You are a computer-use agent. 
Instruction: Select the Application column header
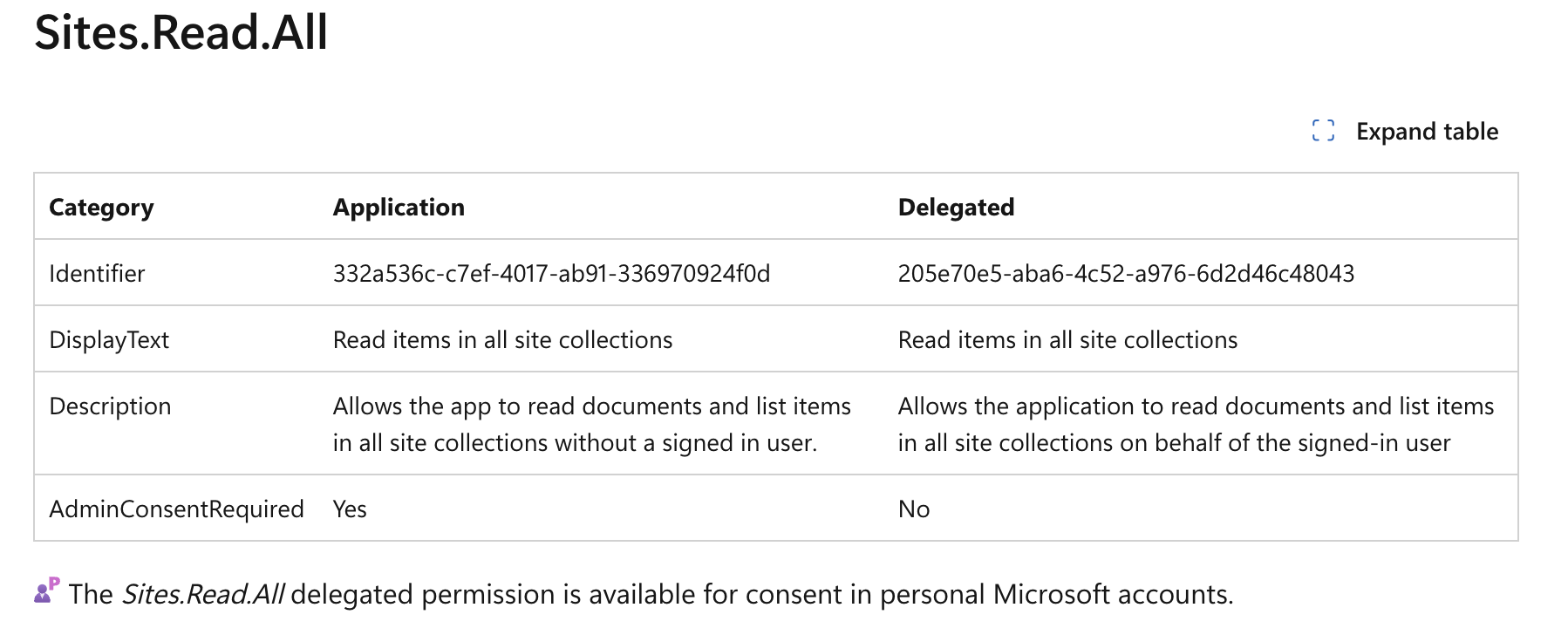point(398,207)
